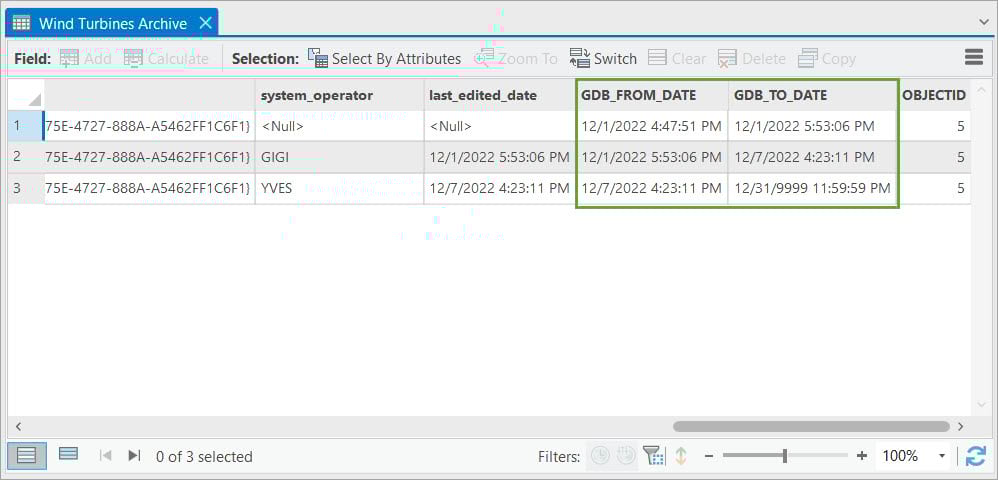Image resolution: width=998 pixels, height=480 pixels.
Task: Click the zoom in plus button
Action: pyautogui.click(x=862, y=456)
